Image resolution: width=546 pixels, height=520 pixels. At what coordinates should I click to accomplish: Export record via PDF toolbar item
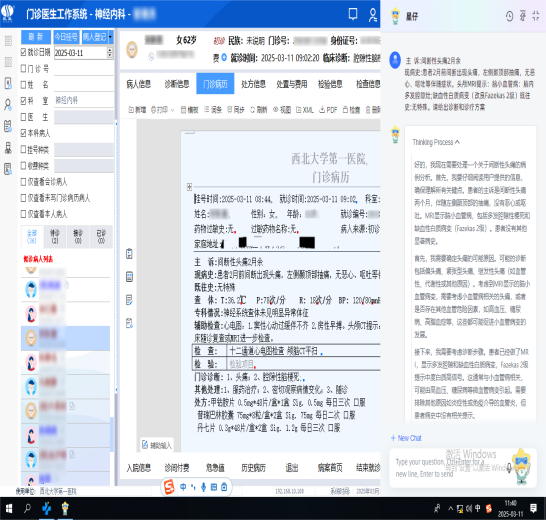tap(328, 110)
